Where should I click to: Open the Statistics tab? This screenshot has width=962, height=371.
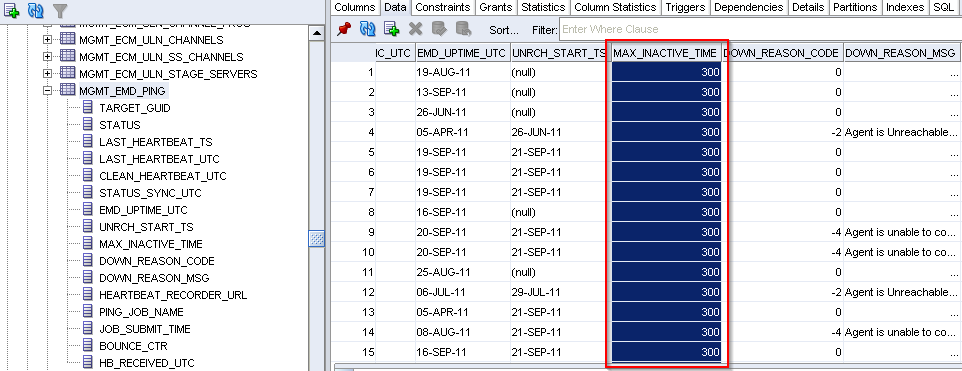543,7
